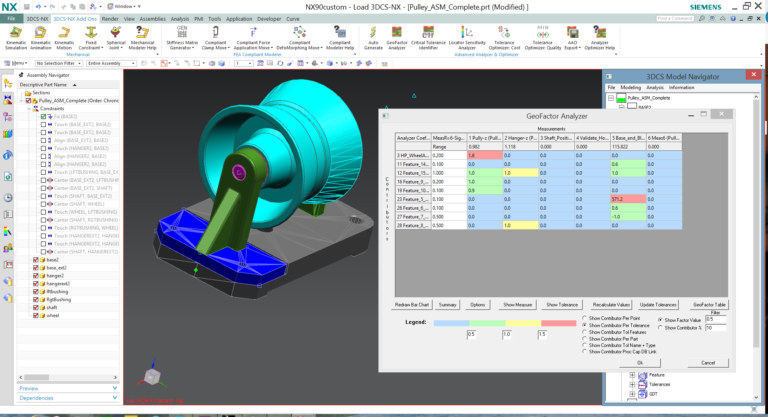768x417 pixels.
Task: Select Compliant DefoMorphing Move tool
Action: coord(299,38)
